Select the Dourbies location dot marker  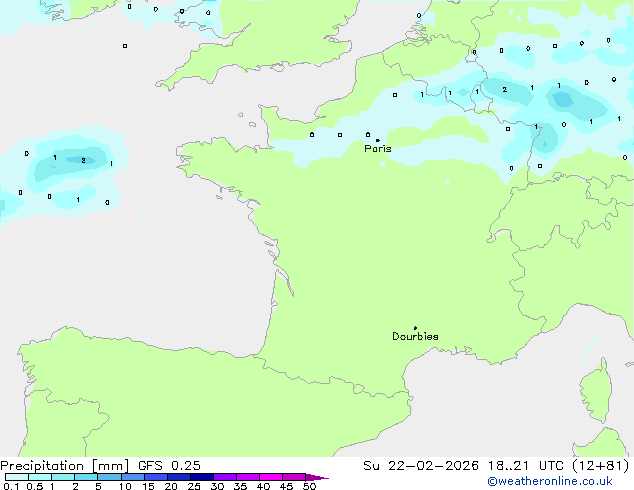(415, 328)
